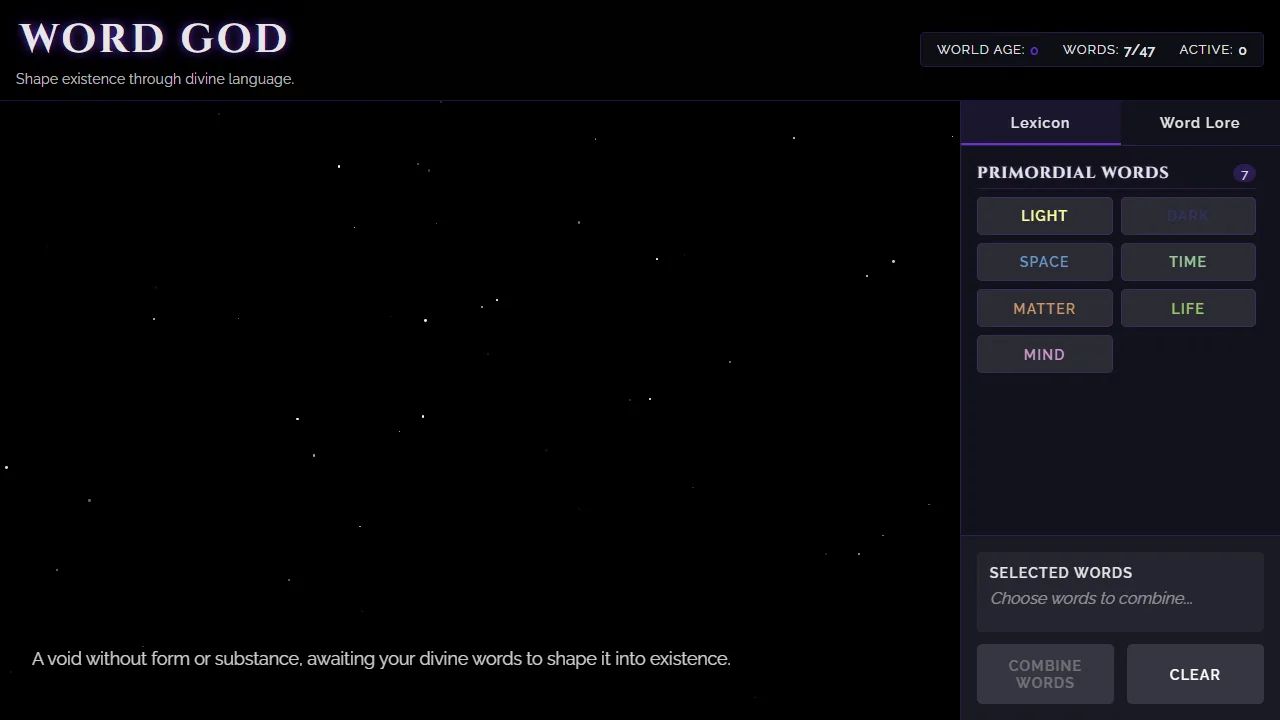Click the Selected Words box

tap(1120, 592)
